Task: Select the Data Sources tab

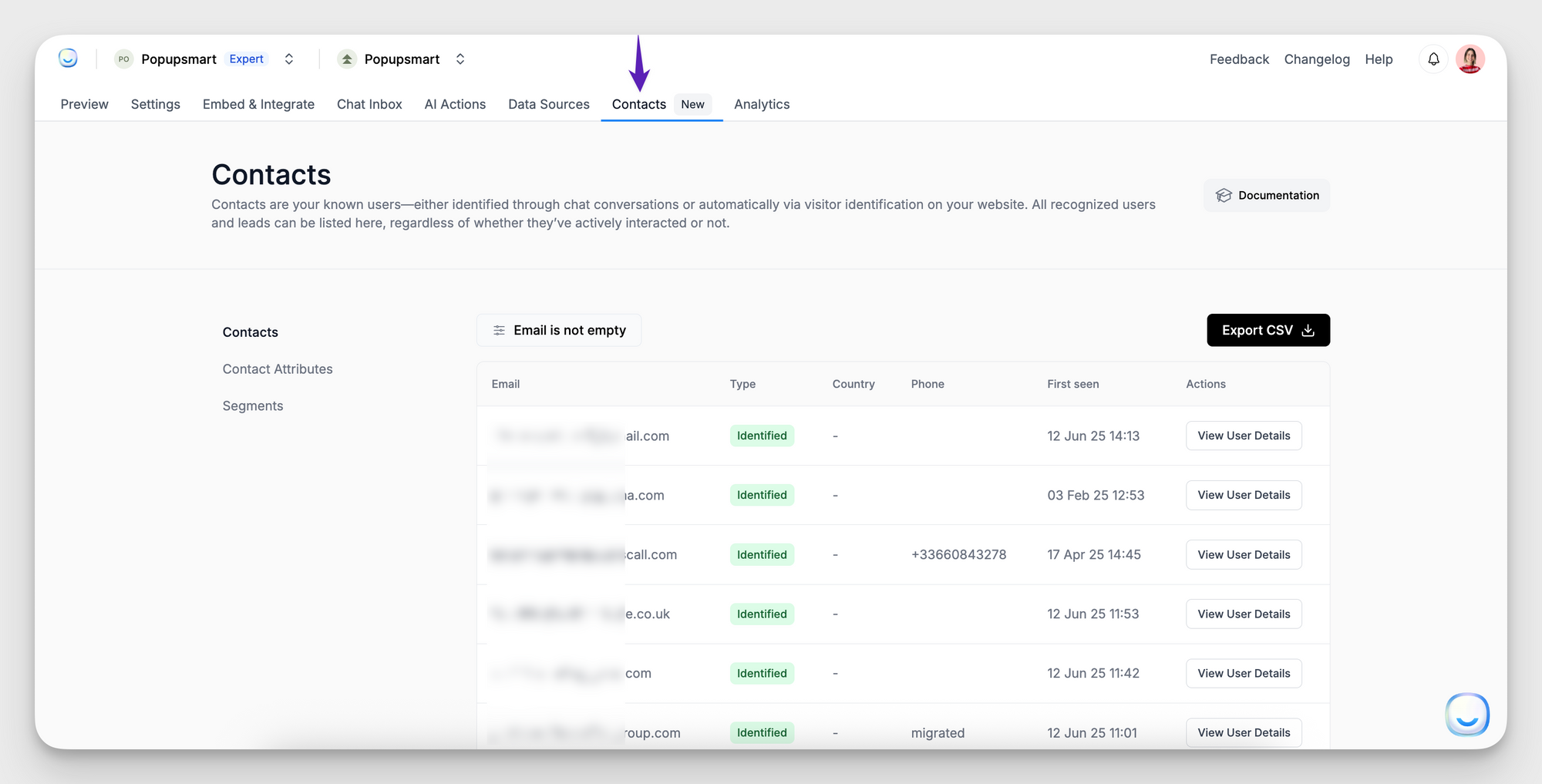Action: (549, 104)
